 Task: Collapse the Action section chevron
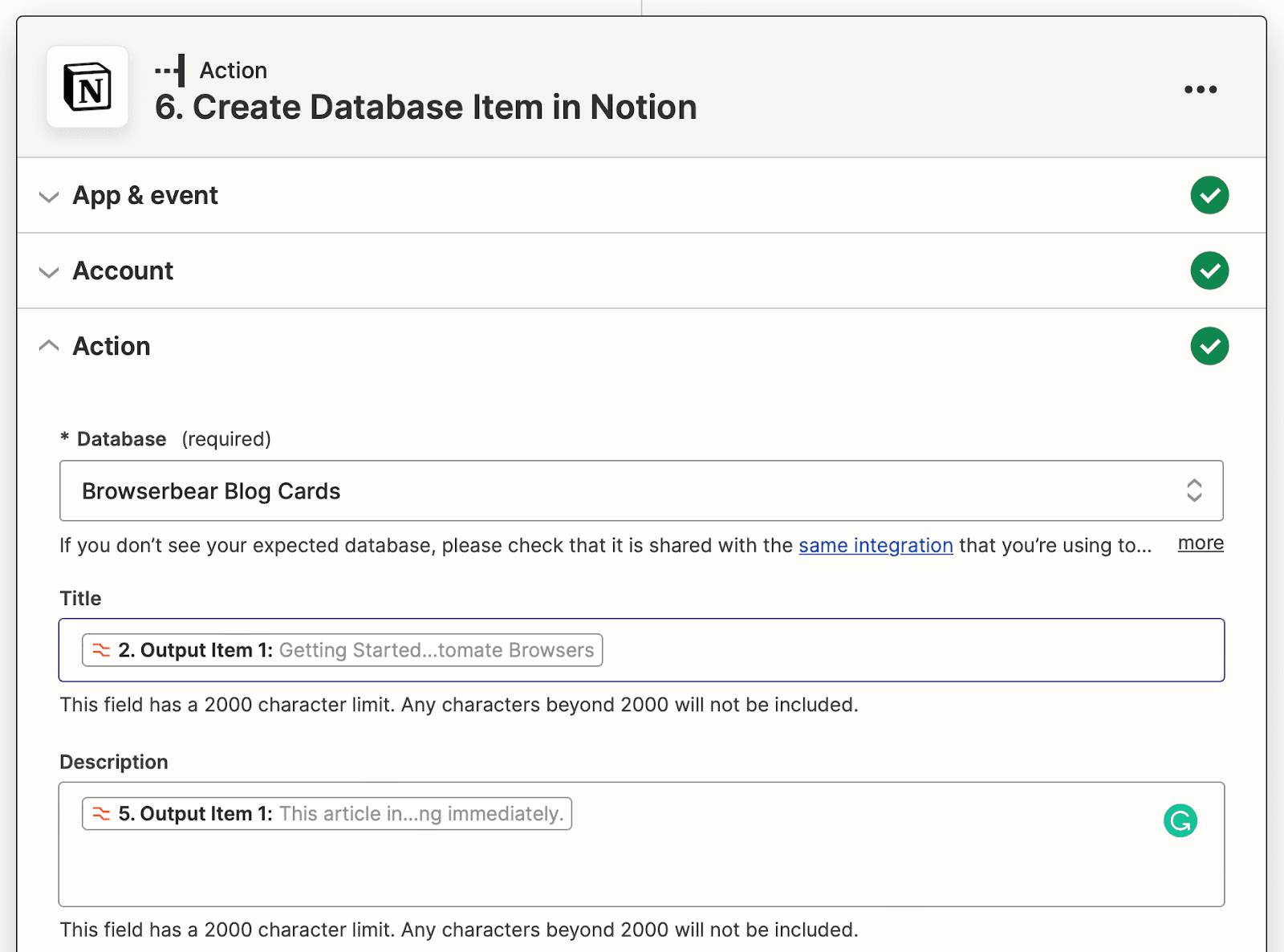[49, 346]
